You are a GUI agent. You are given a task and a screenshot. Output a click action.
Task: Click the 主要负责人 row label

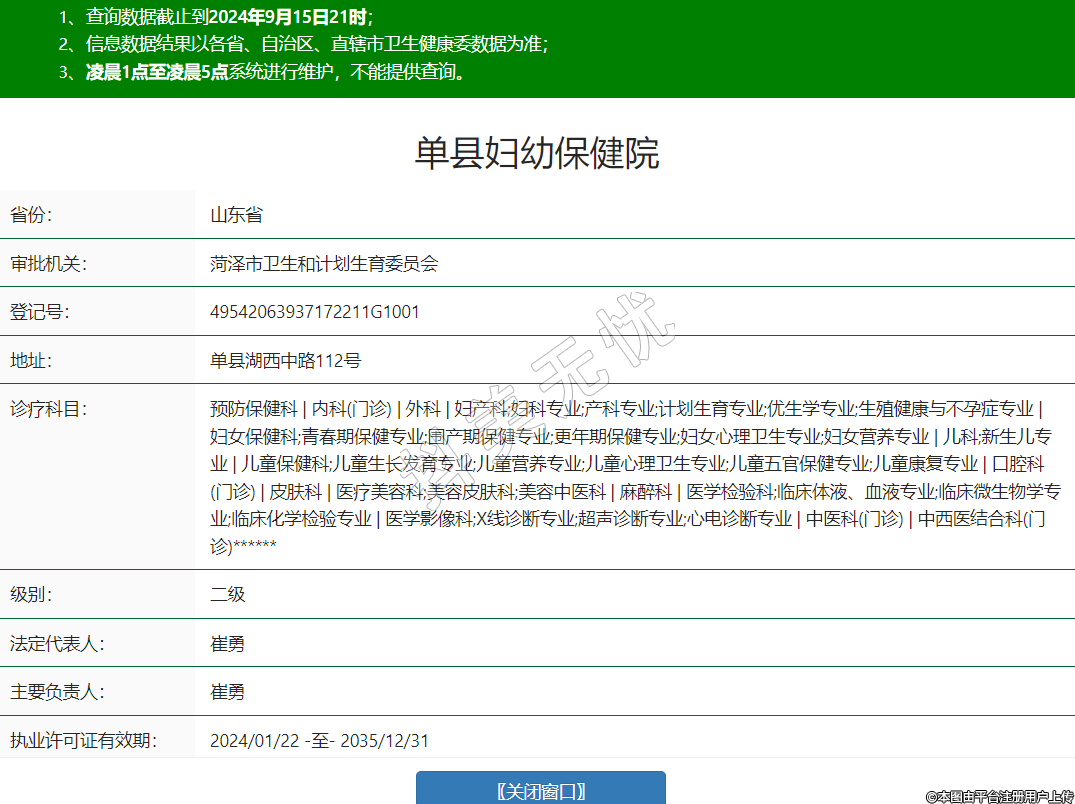pyautogui.click(x=57, y=692)
